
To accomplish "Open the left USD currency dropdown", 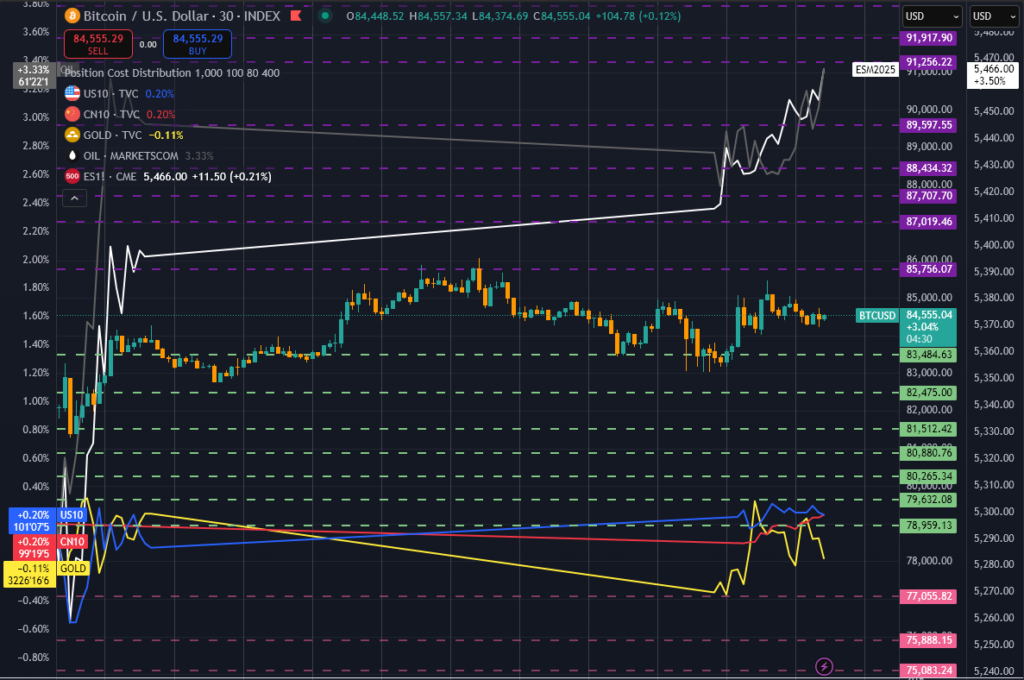I will 931,16.
